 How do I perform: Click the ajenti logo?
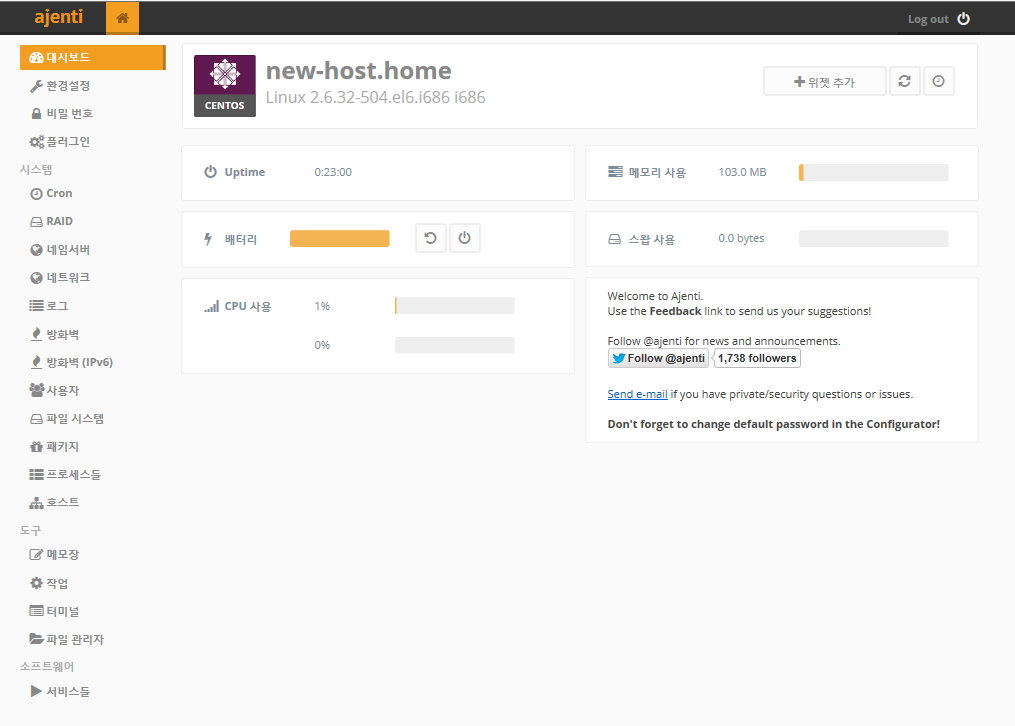pos(59,18)
